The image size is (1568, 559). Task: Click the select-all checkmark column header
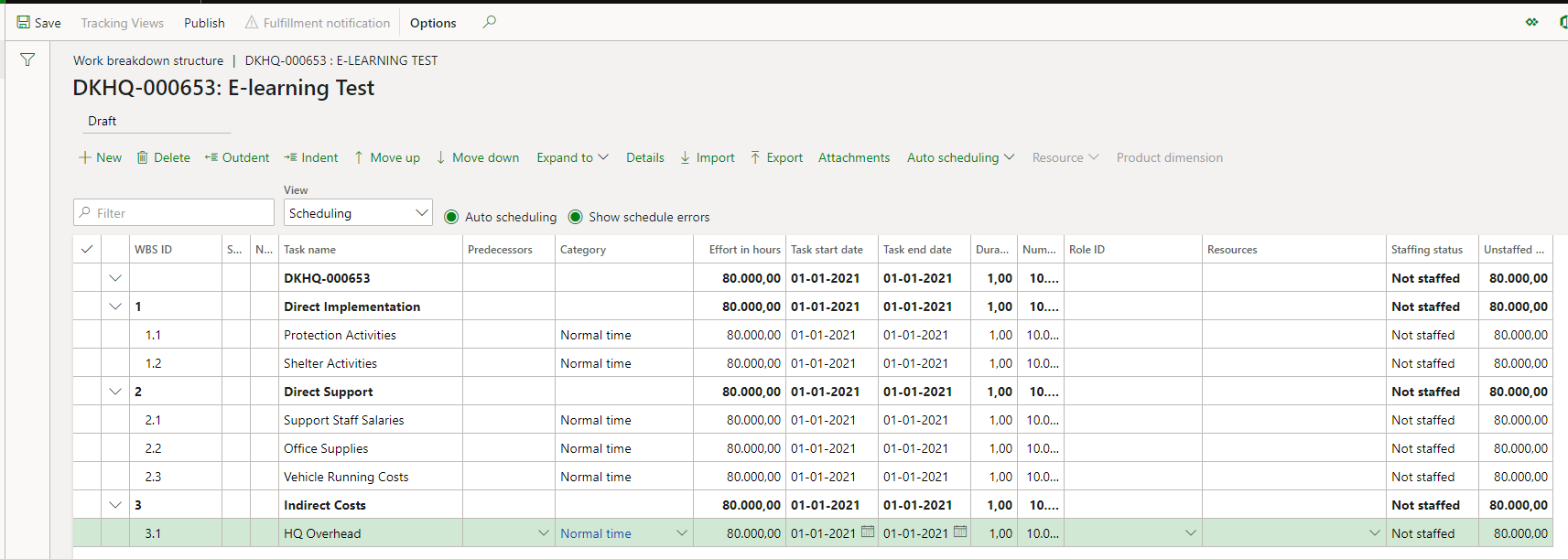[87, 249]
